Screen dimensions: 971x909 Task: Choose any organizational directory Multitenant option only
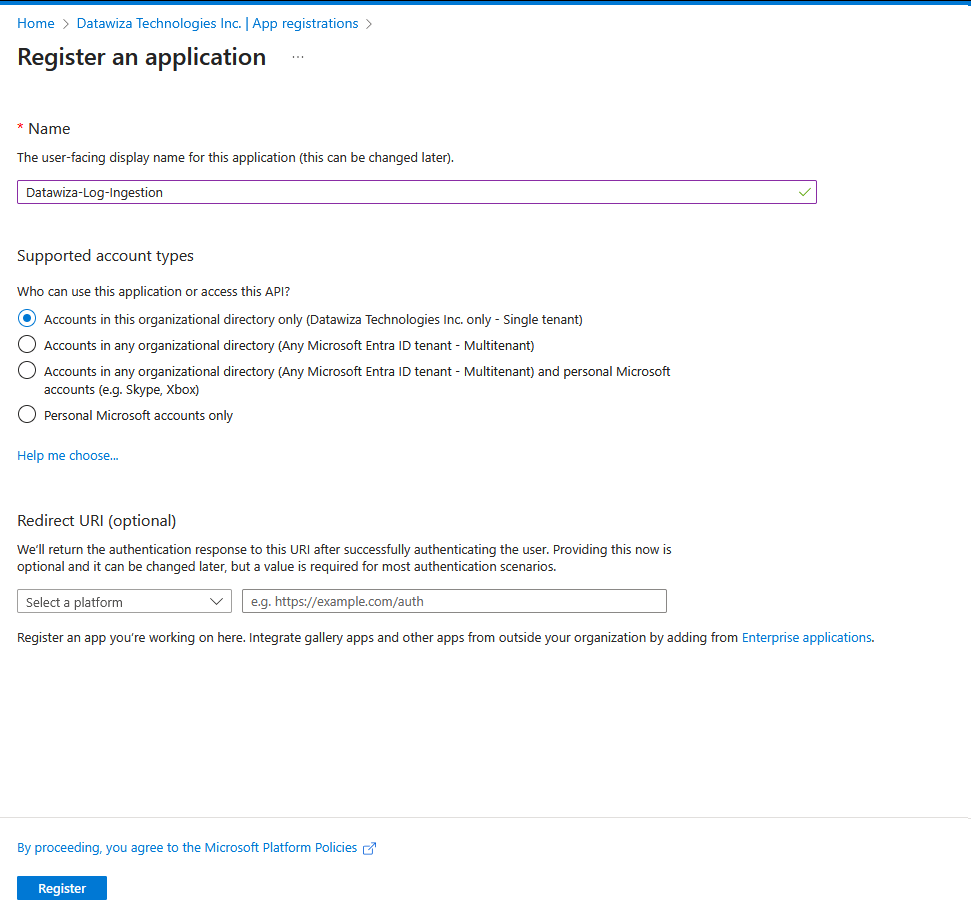click(27, 345)
